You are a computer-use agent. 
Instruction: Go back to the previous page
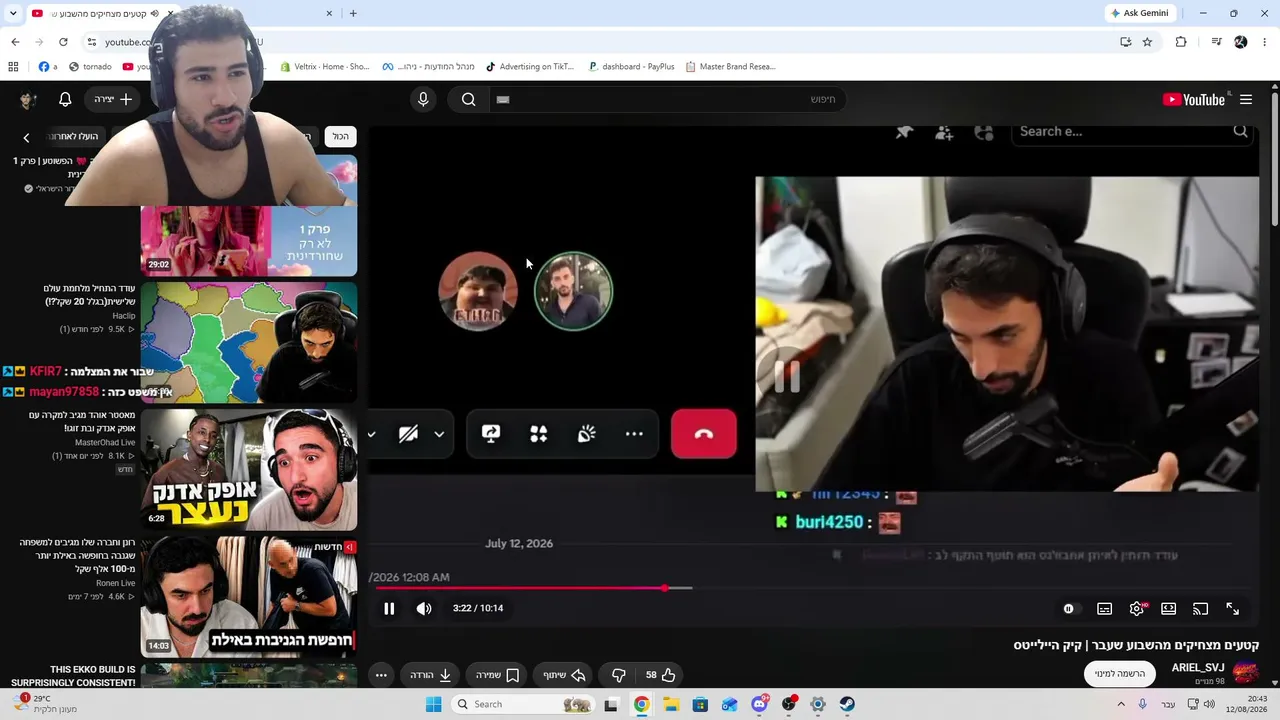(15, 42)
